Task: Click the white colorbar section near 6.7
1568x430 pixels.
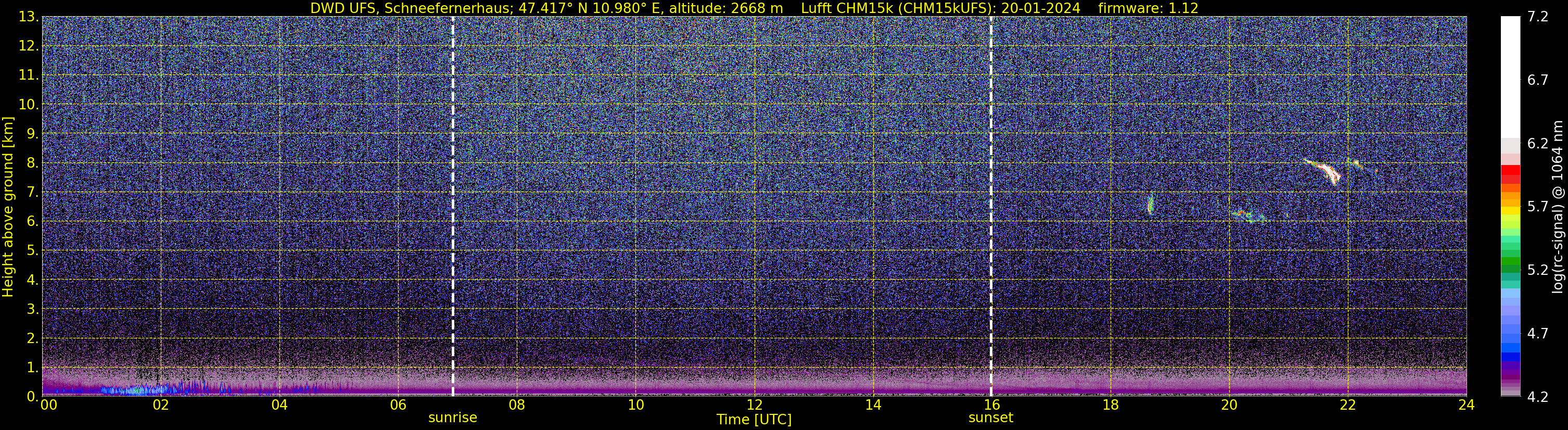Action: pos(1510,78)
